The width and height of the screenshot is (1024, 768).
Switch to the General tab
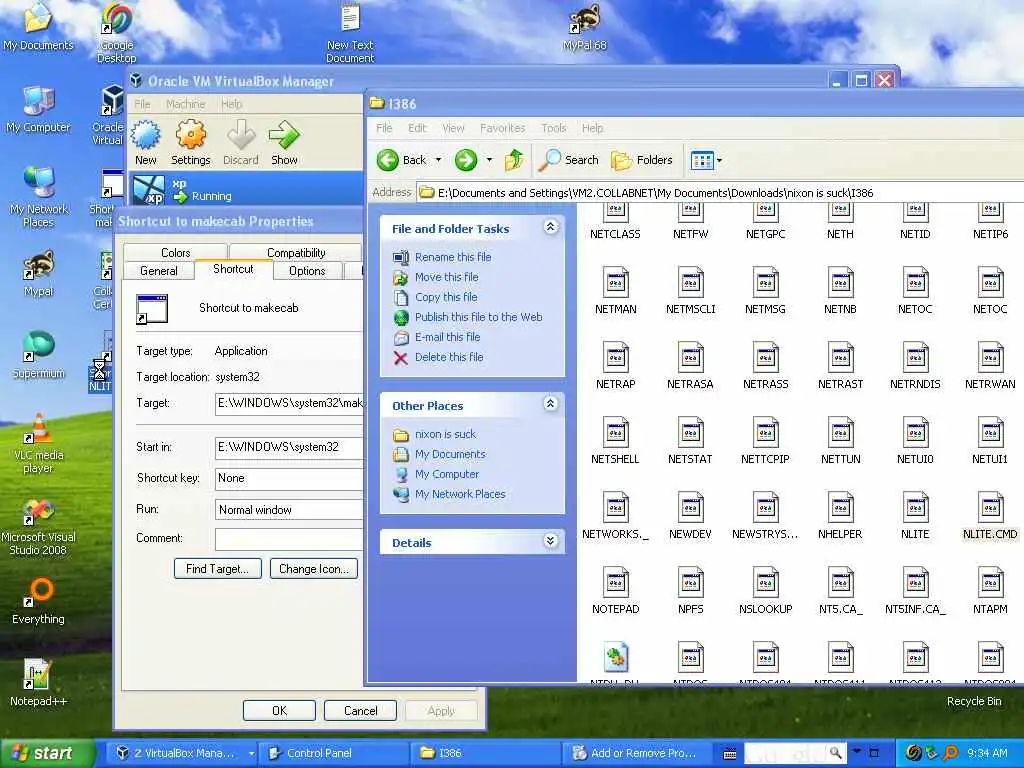[x=159, y=270]
